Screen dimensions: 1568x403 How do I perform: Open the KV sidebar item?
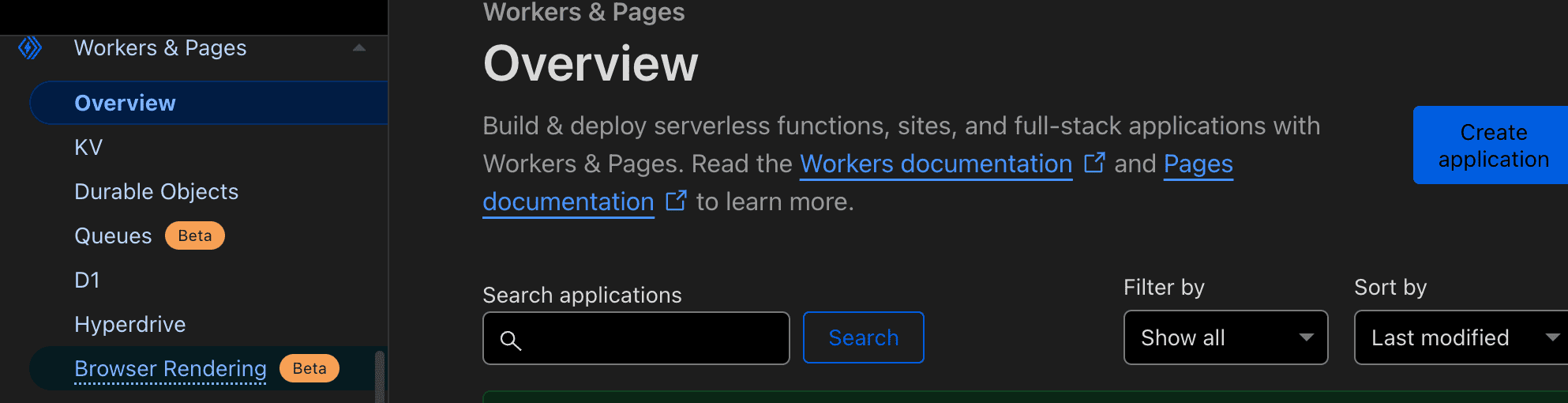[88, 147]
